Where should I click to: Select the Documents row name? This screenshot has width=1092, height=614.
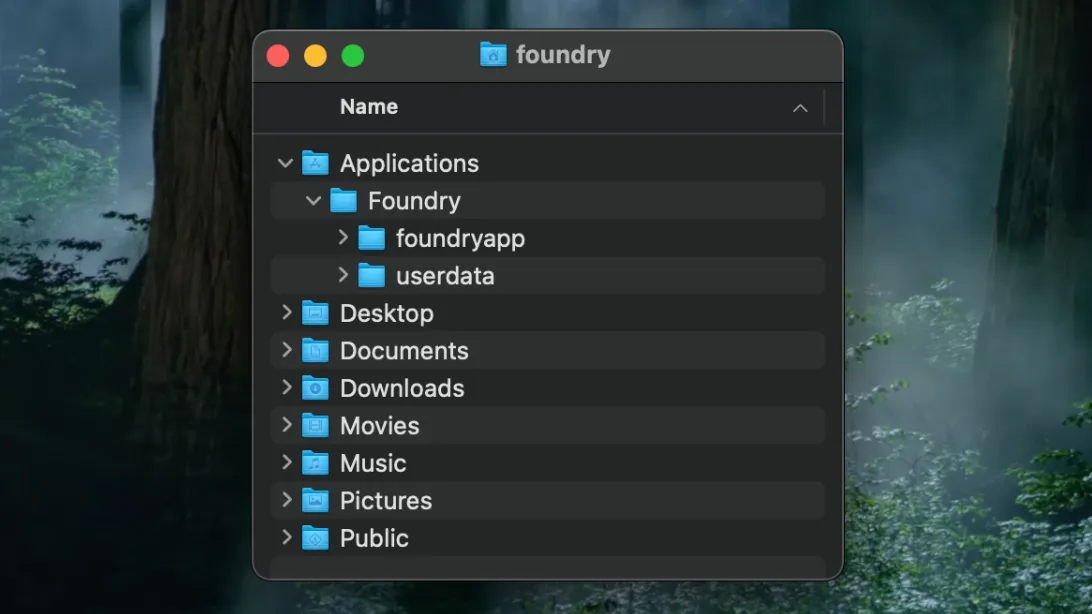pos(404,351)
